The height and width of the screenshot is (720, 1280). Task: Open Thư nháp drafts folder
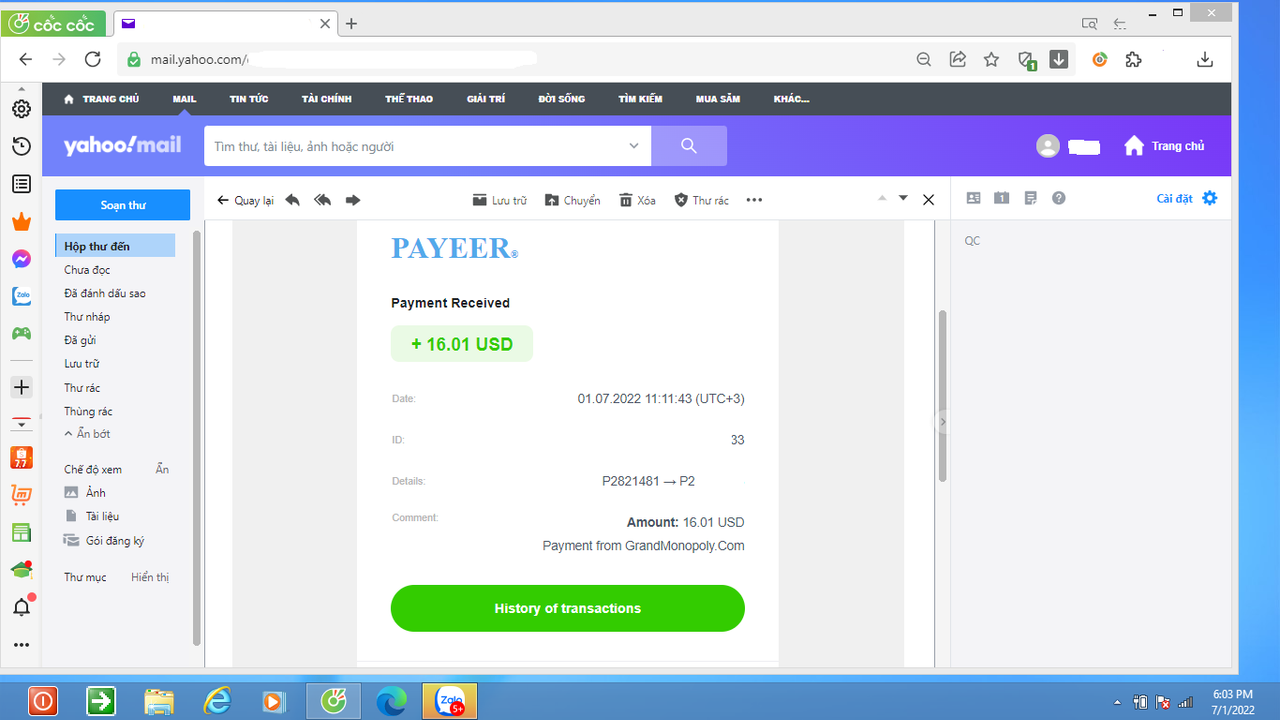(87, 317)
